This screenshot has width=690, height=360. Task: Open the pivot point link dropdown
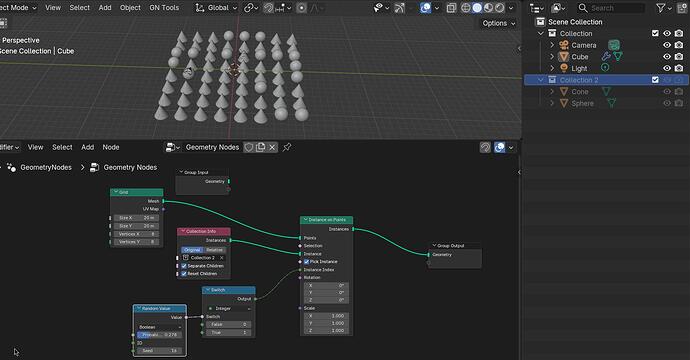251,8
